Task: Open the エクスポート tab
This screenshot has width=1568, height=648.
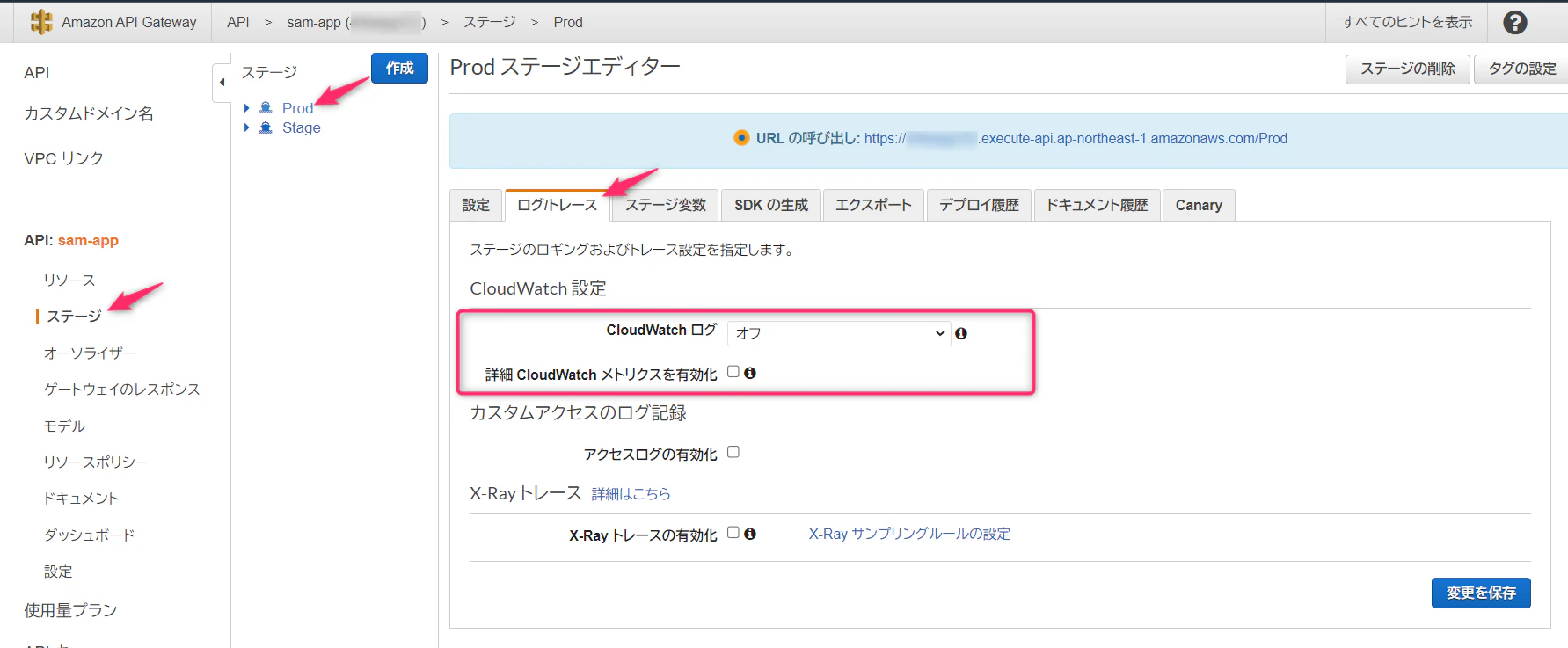Action: click(x=873, y=205)
